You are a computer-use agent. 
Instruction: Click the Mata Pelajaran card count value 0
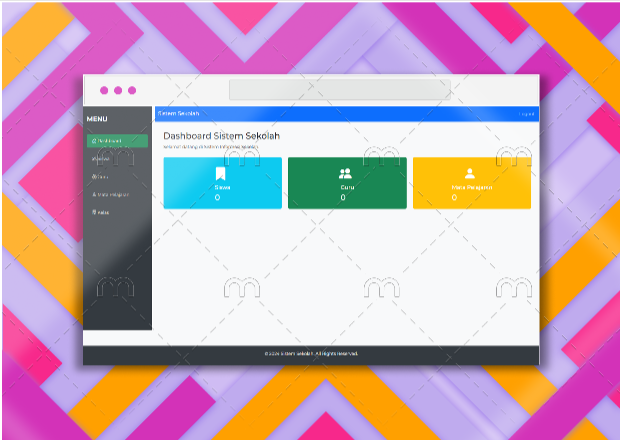454,197
